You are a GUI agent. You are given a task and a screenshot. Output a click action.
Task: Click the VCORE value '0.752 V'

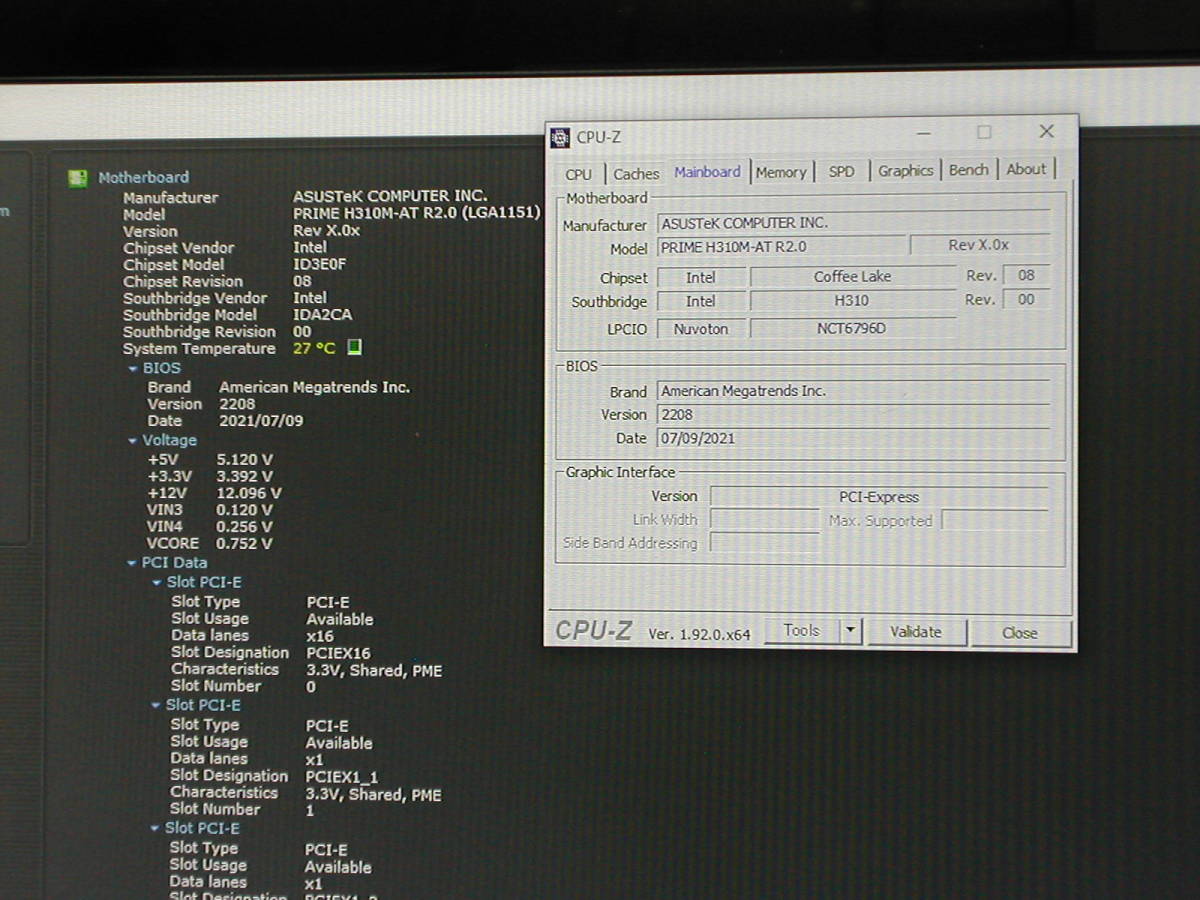(x=244, y=544)
